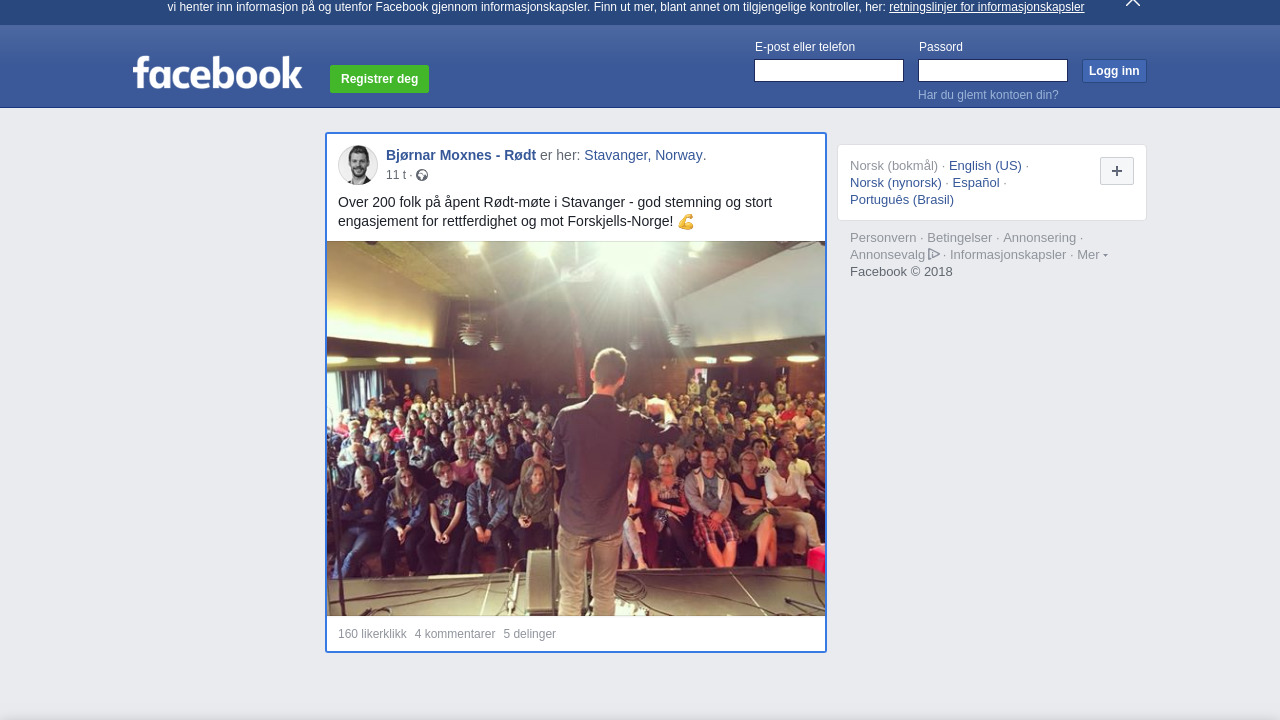Screen dimensions: 1280x720
Task: Switch language to Português (Brasil)
Action: tap(902, 200)
